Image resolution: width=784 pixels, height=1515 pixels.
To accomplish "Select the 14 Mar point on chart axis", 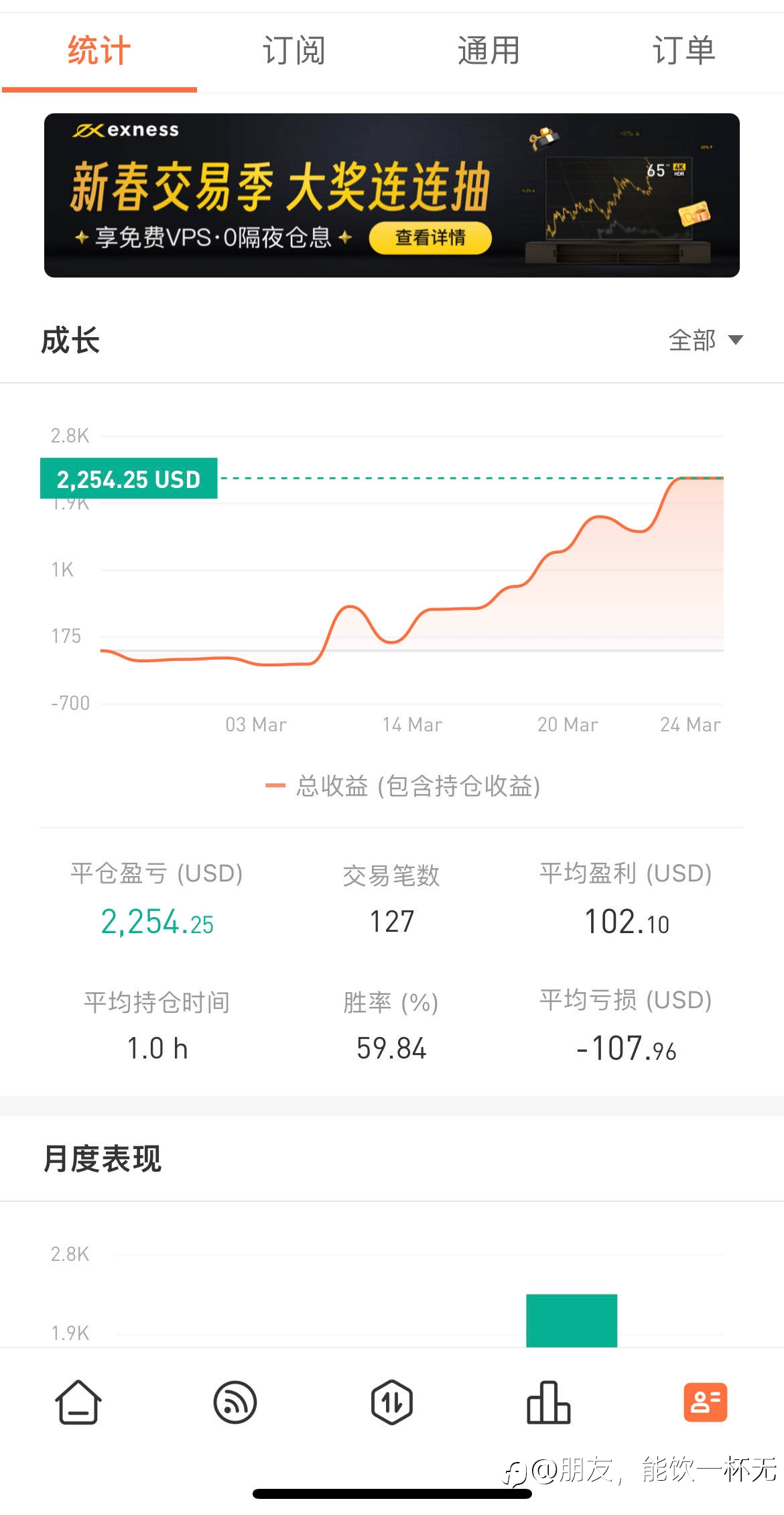I will [x=412, y=725].
